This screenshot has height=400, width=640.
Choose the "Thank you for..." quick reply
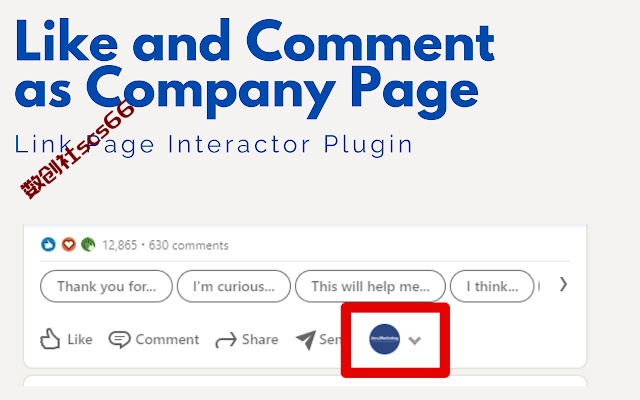106,286
